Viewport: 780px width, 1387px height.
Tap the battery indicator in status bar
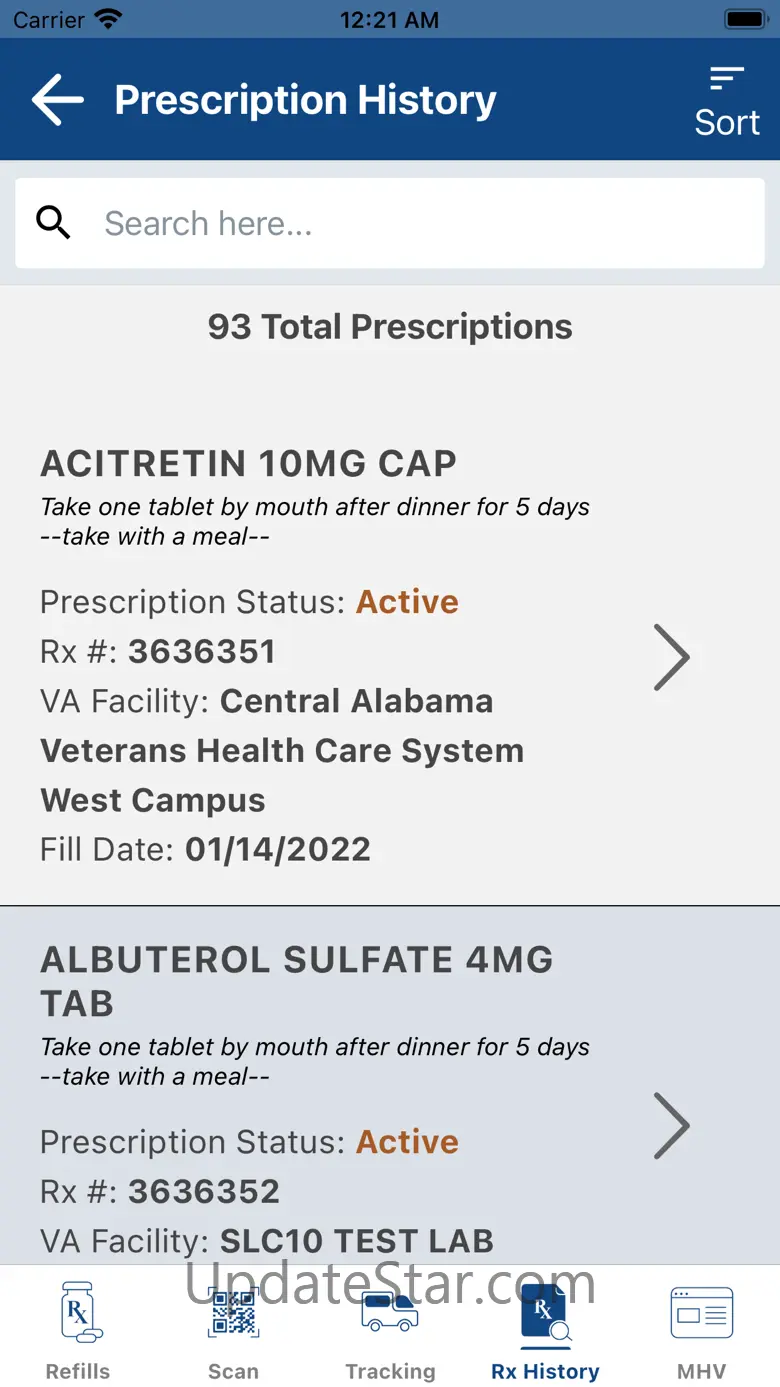[744, 19]
